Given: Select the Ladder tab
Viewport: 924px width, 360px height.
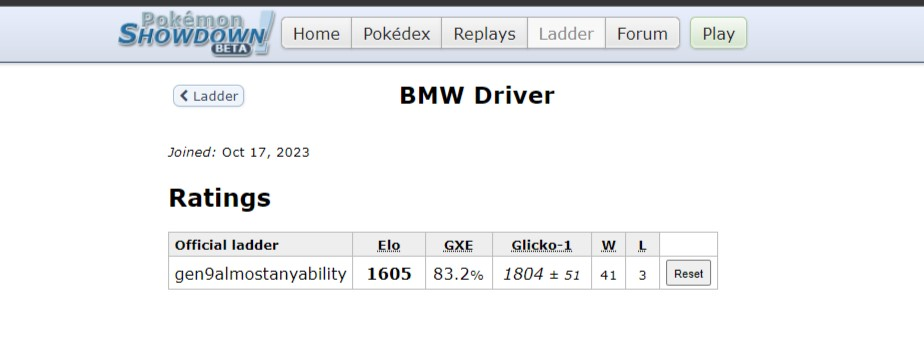Looking at the screenshot, I should 566,34.
